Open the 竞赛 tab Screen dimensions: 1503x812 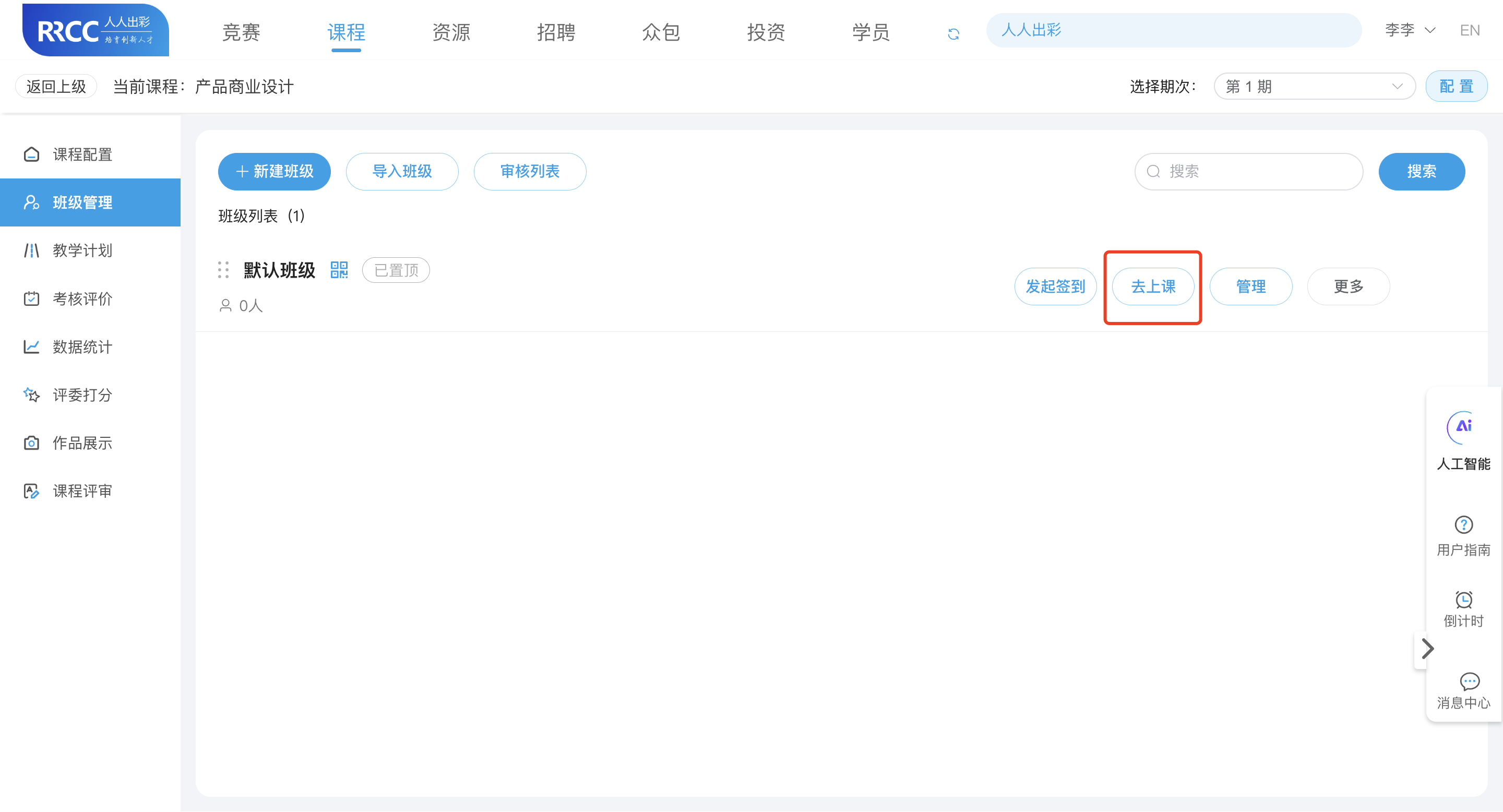pyautogui.click(x=241, y=32)
